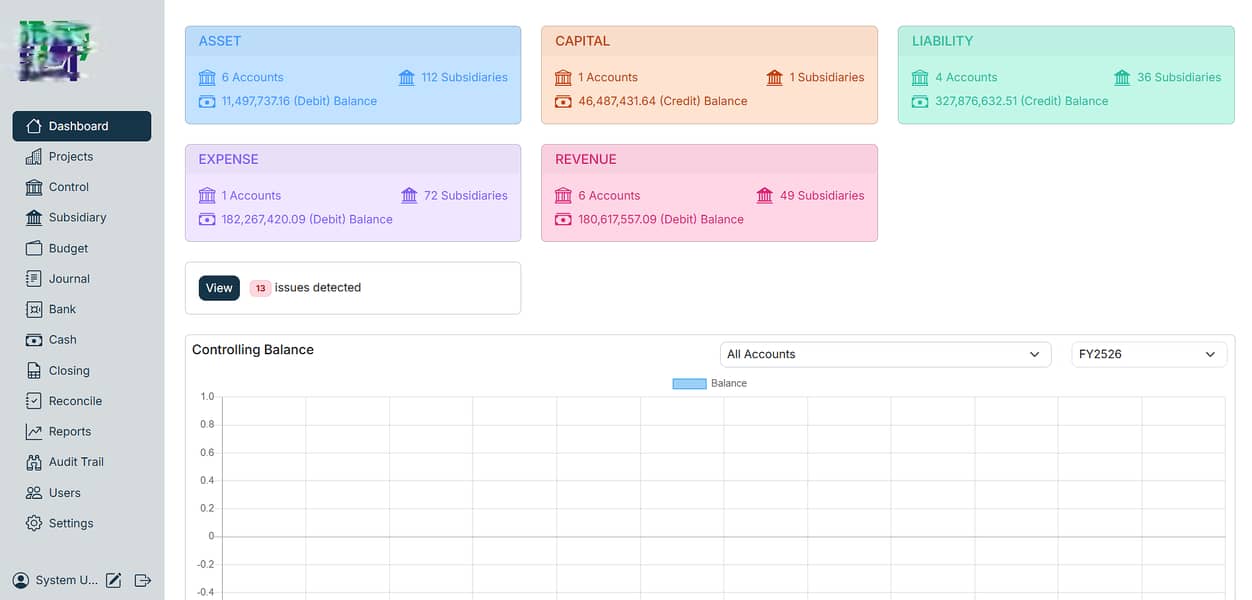Go to the Closing menu item
Screen dimensions: 1252x600
[69, 371]
